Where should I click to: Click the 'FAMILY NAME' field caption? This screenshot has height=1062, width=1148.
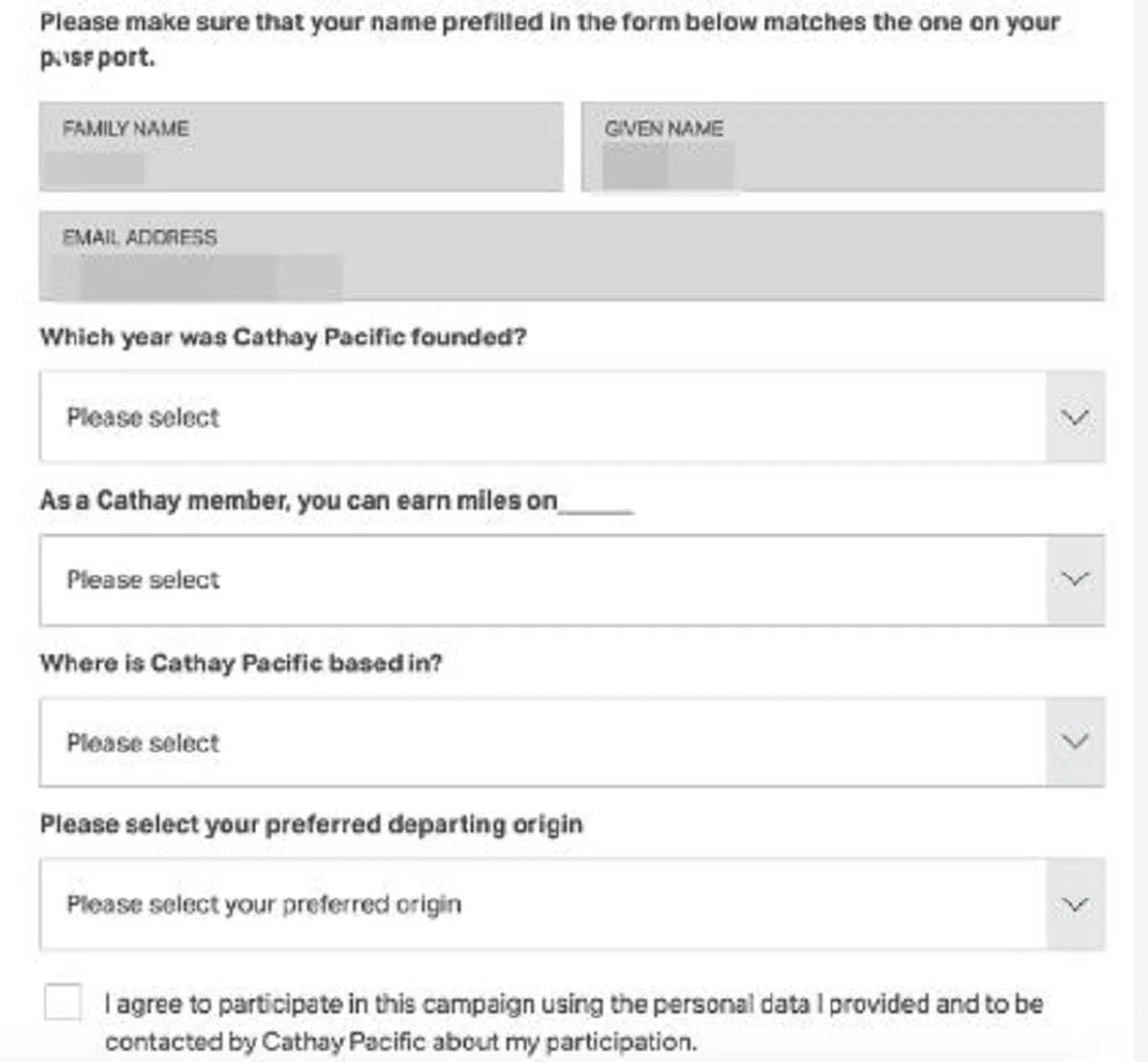click(125, 128)
